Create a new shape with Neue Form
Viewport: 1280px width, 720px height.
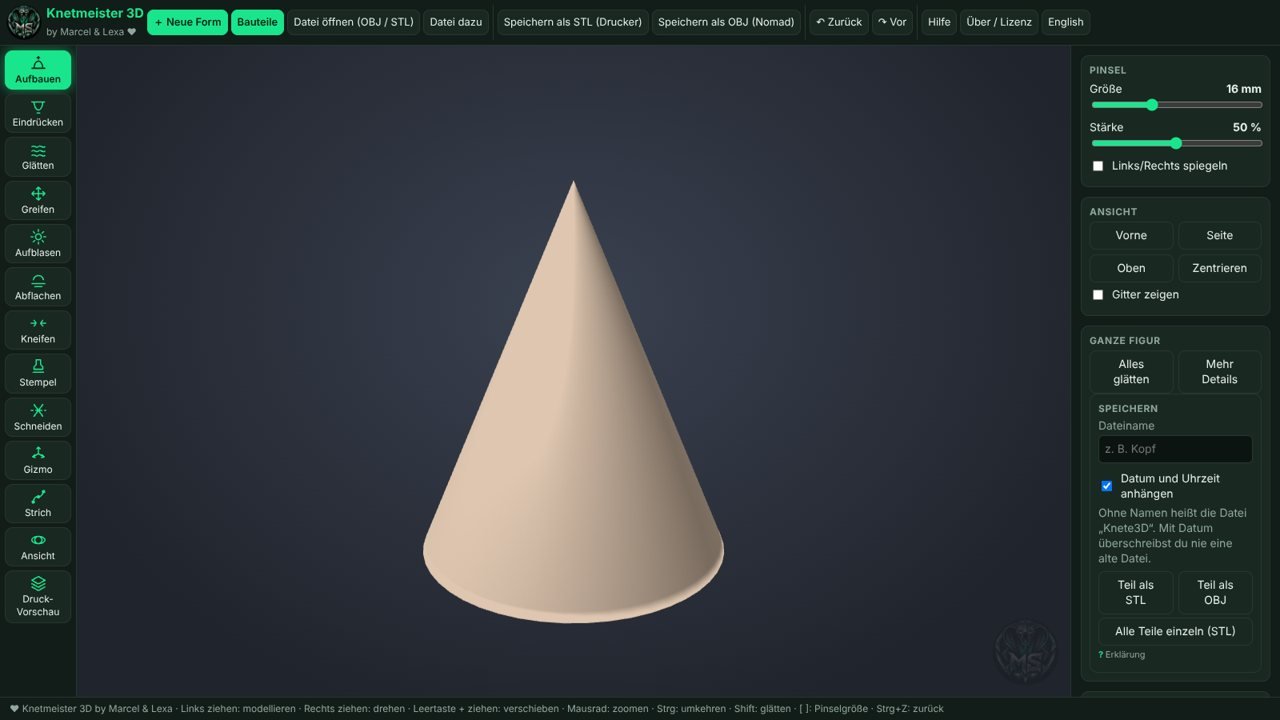pyautogui.click(x=187, y=22)
